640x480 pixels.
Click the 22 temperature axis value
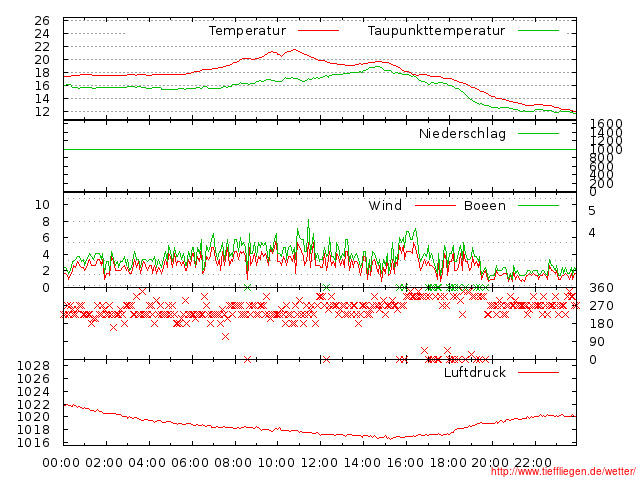(x=42, y=47)
